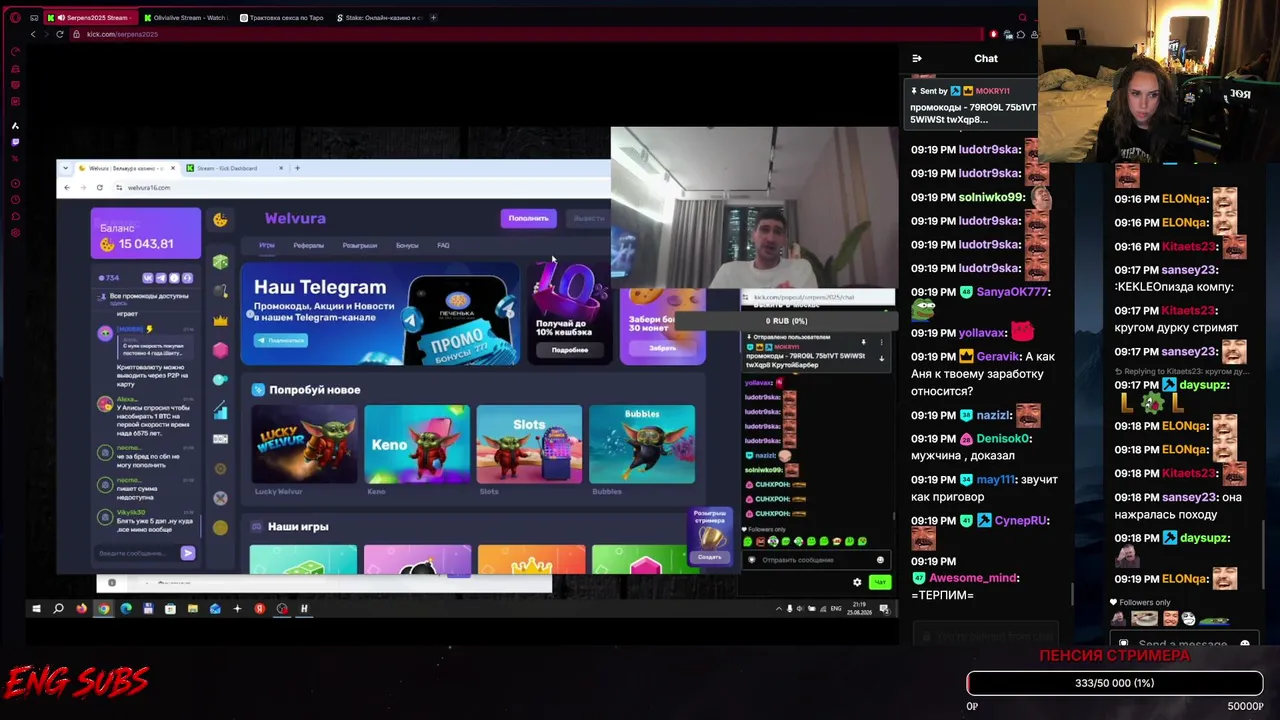Viewport: 1280px width, 720px height.
Task: Click the pension goal progress bar 333/50 000
Action: coord(1115,683)
